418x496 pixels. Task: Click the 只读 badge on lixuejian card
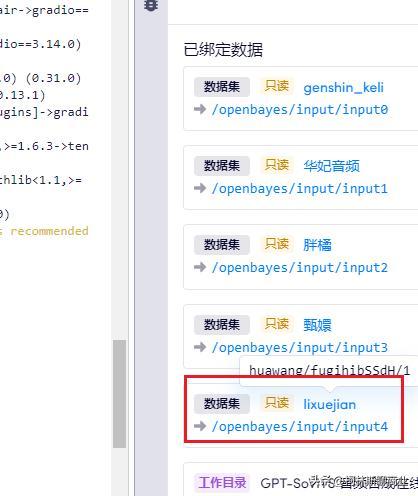277,403
